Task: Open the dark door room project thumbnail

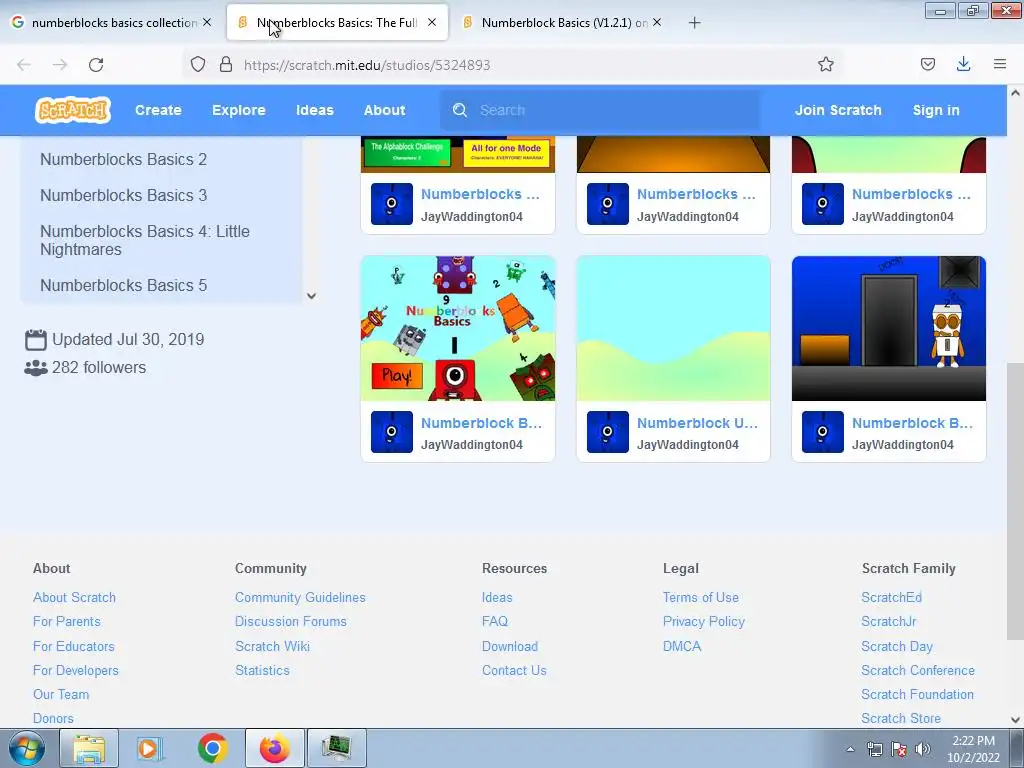Action: [x=889, y=328]
